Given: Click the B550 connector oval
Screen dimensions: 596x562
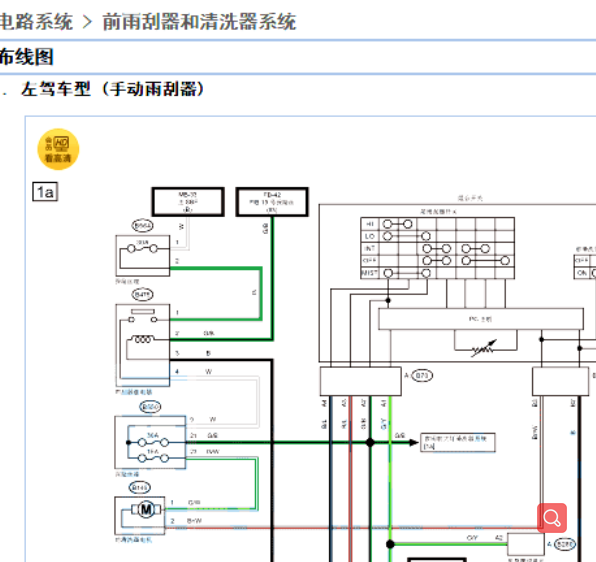Looking at the screenshot, I should click(150, 407).
